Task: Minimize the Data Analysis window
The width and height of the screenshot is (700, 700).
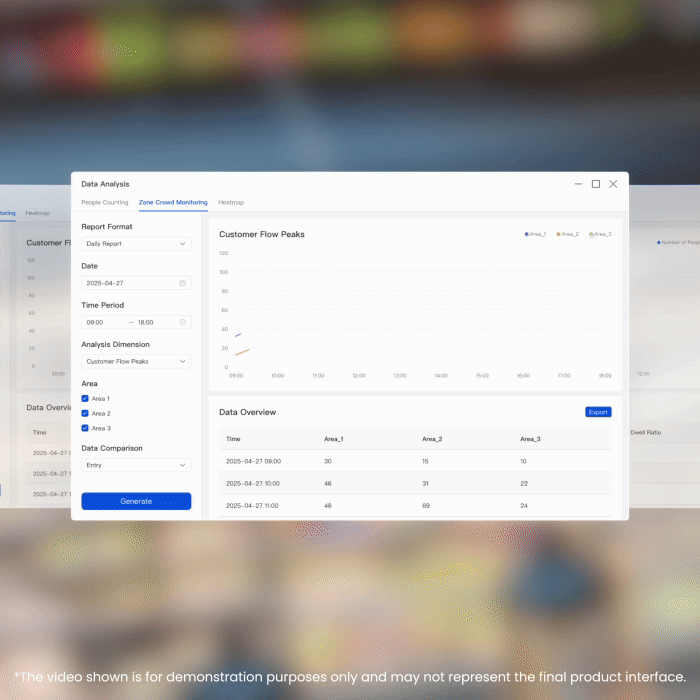Action: pyautogui.click(x=578, y=184)
